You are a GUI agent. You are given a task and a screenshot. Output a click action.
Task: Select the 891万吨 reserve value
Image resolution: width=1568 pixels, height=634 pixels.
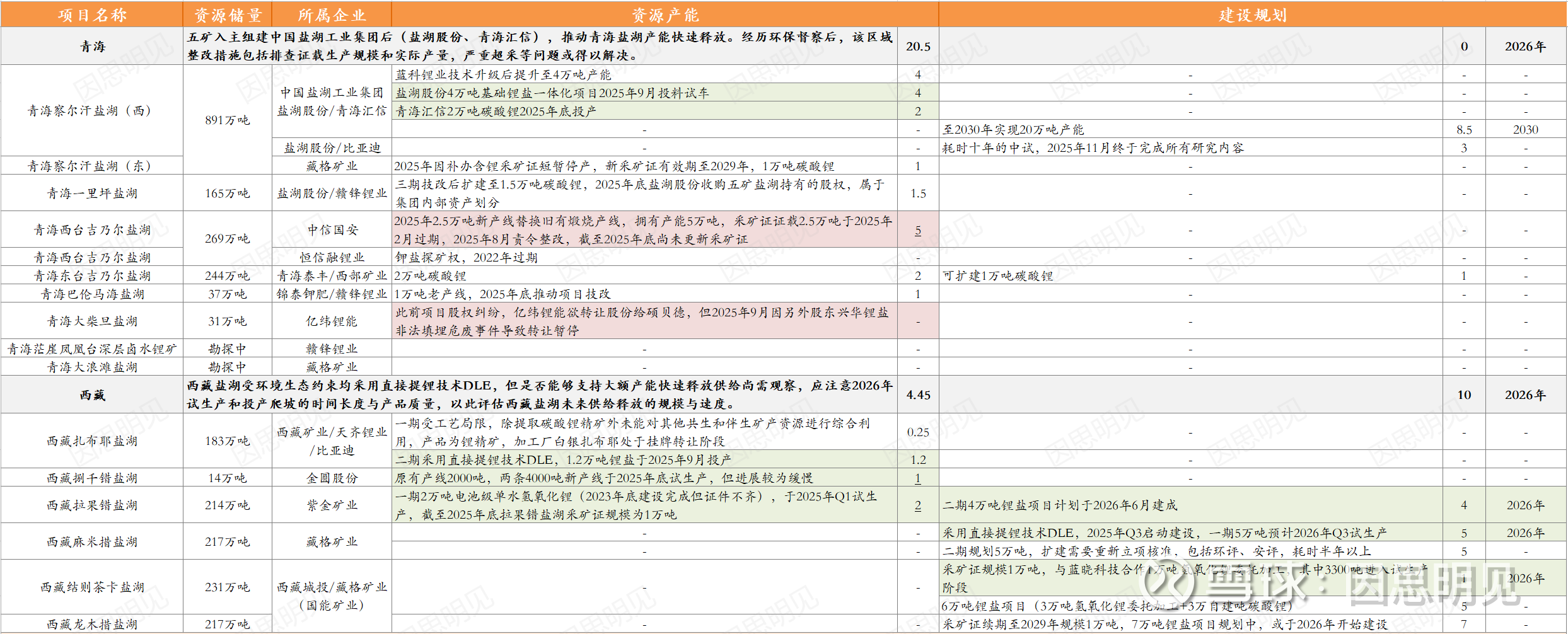(228, 120)
